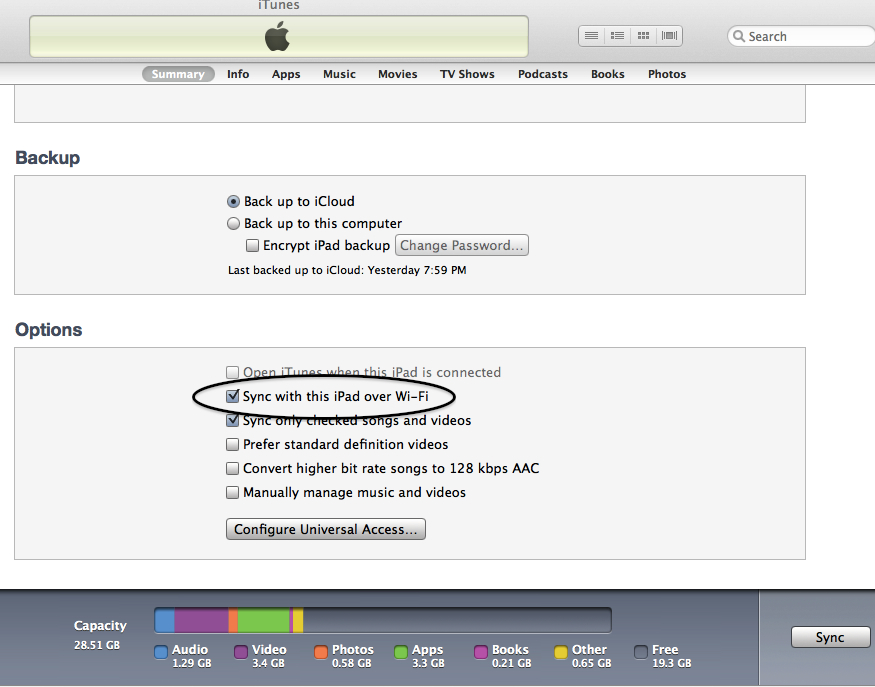Switch to Cover Flow view icon
The width and height of the screenshot is (875, 687).
(669, 36)
